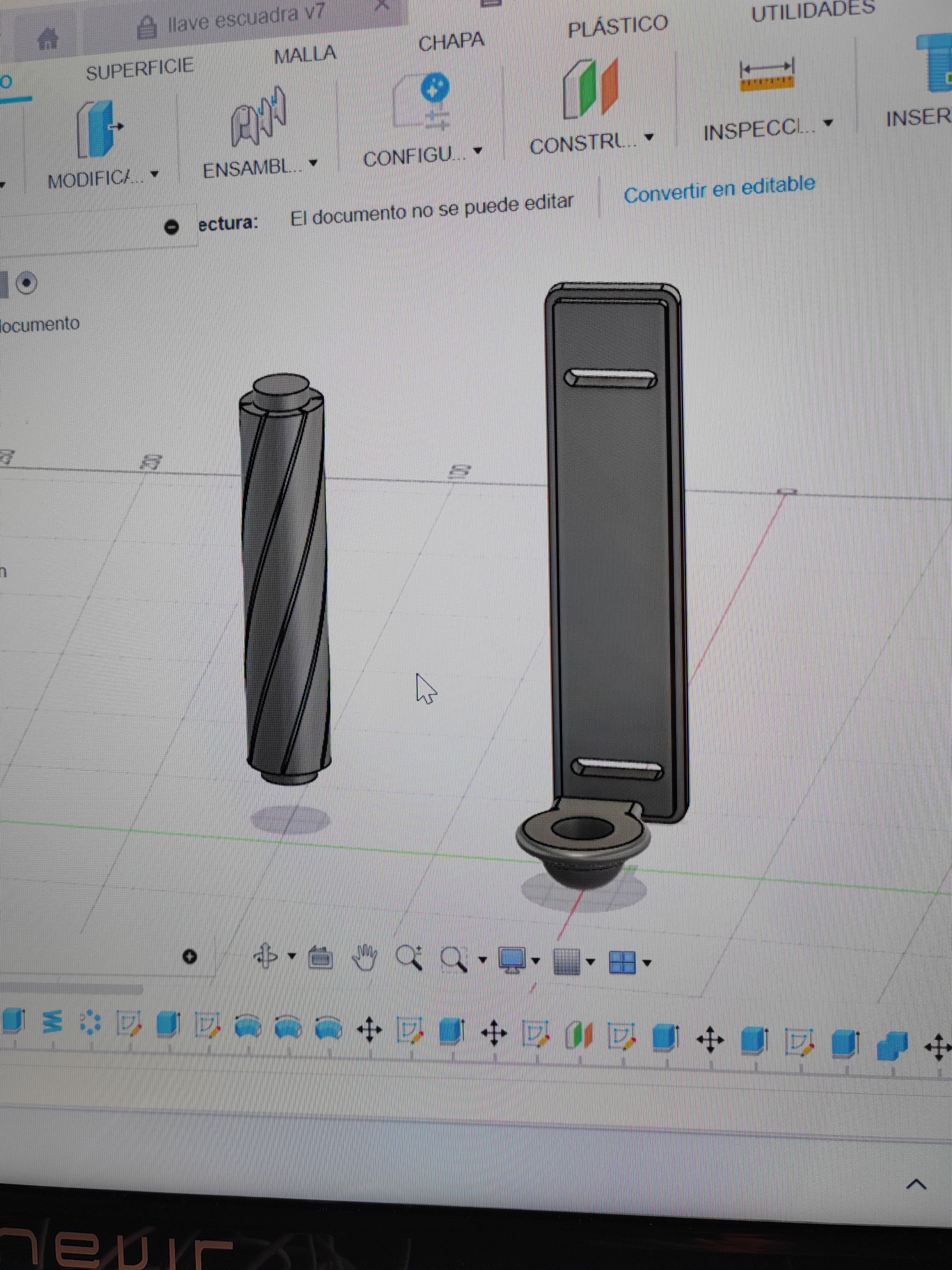Open the UTILIDADES tab
Viewport: 952px width, 1270px height.
click(813, 11)
